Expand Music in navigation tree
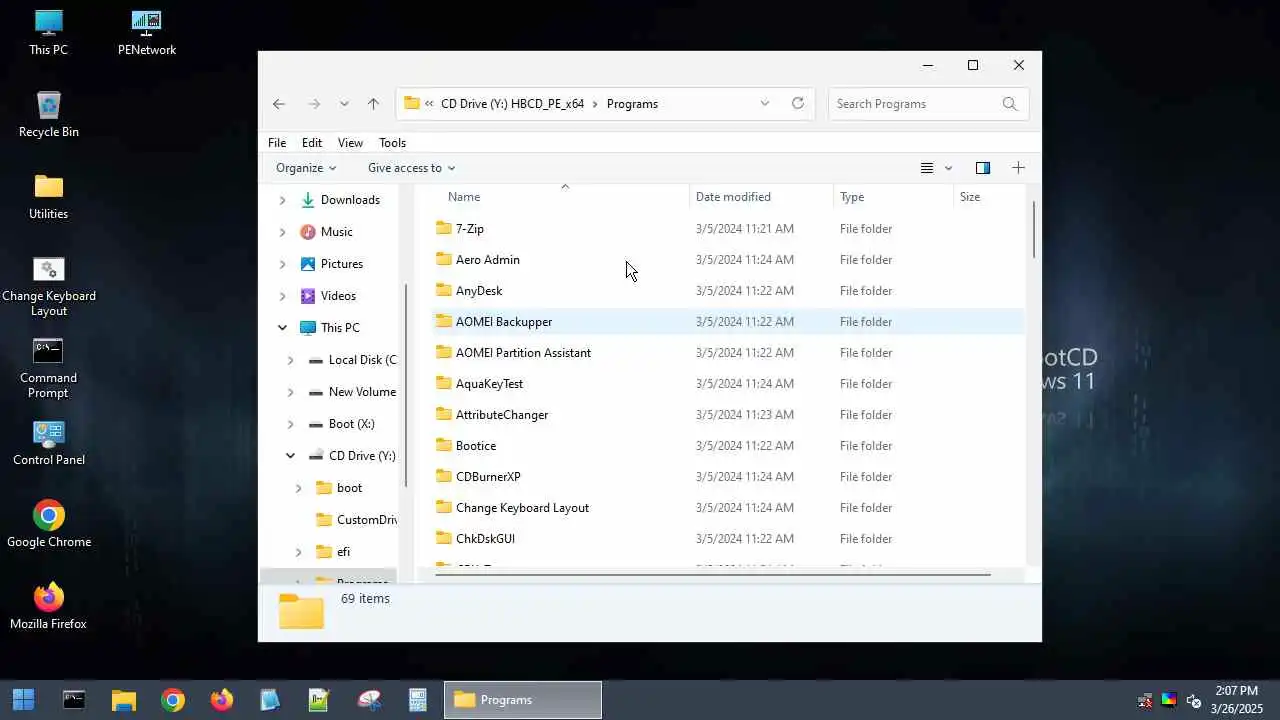 [x=282, y=232]
